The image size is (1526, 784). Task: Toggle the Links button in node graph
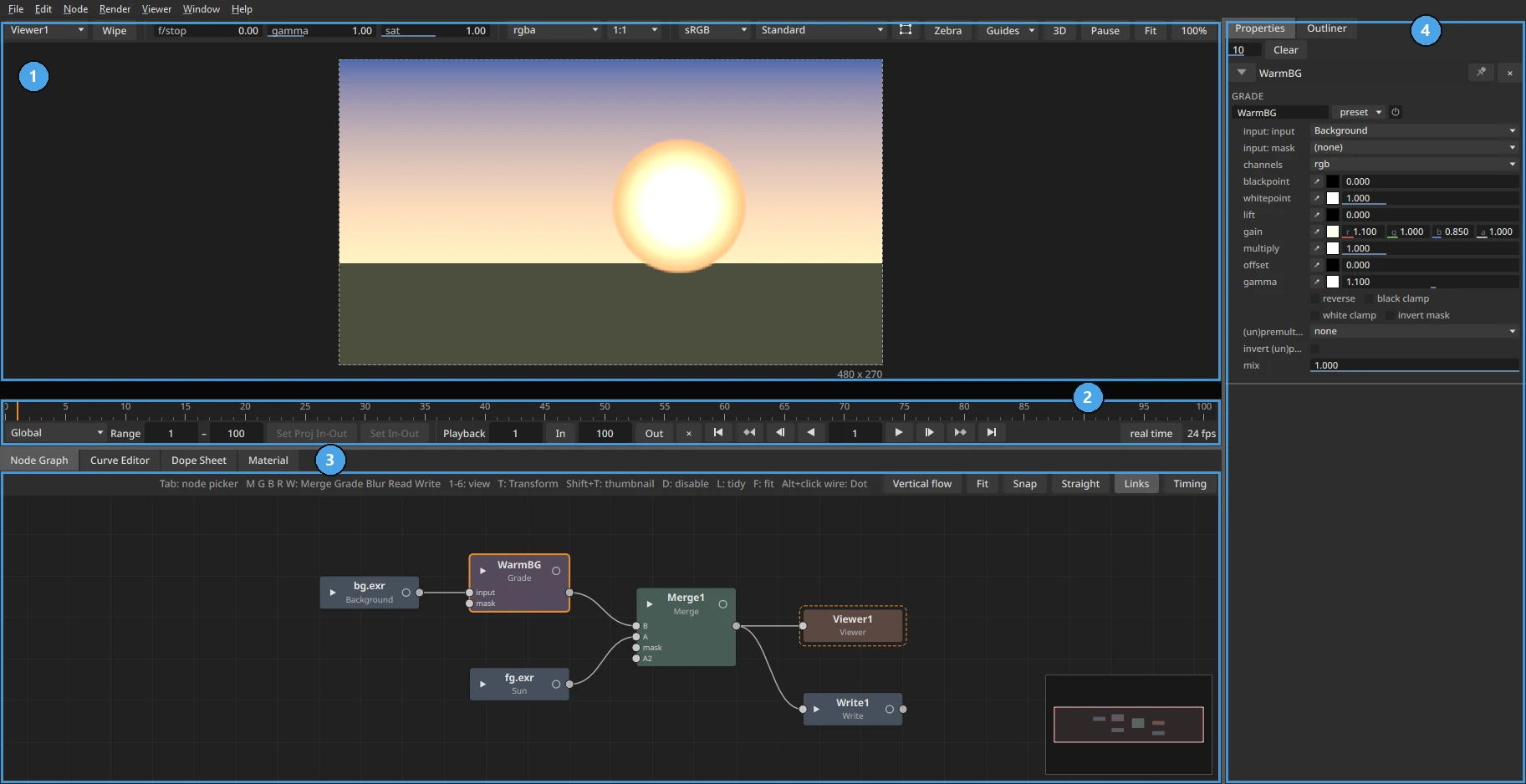(x=1136, y=484)
